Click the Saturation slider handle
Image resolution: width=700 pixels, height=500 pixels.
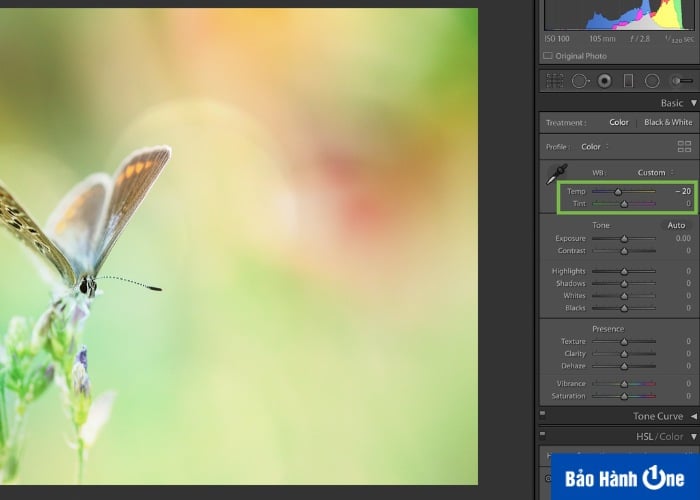624,396
